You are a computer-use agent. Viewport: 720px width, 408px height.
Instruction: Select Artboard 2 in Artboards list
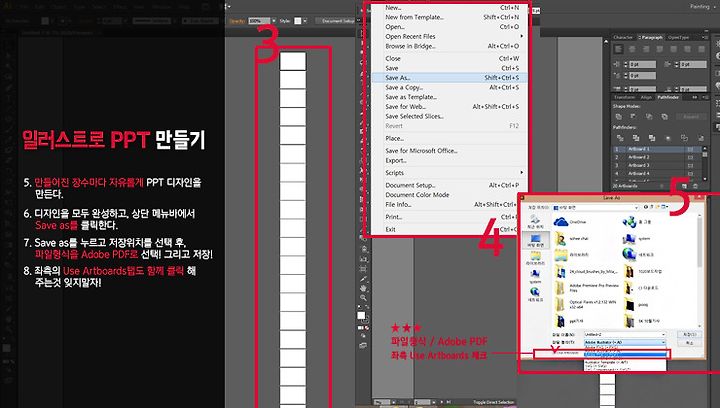pyautogui.click(x=657, y=157)
